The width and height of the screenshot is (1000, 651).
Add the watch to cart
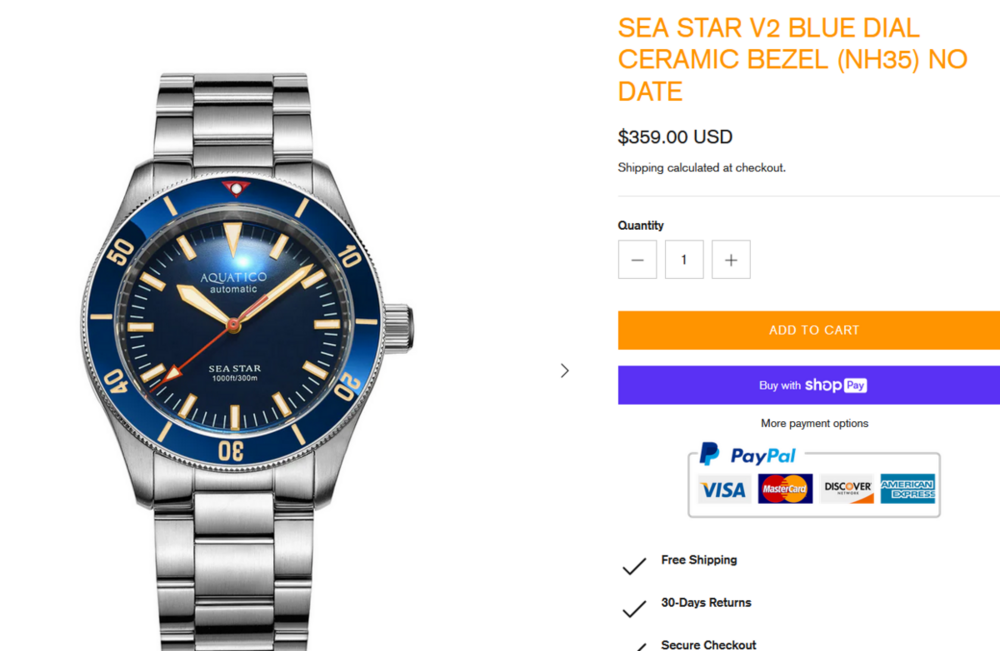tap(809, 330)
